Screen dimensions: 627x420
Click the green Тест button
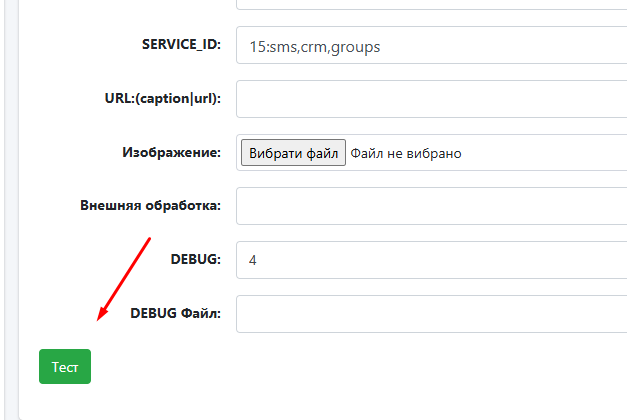65,366
